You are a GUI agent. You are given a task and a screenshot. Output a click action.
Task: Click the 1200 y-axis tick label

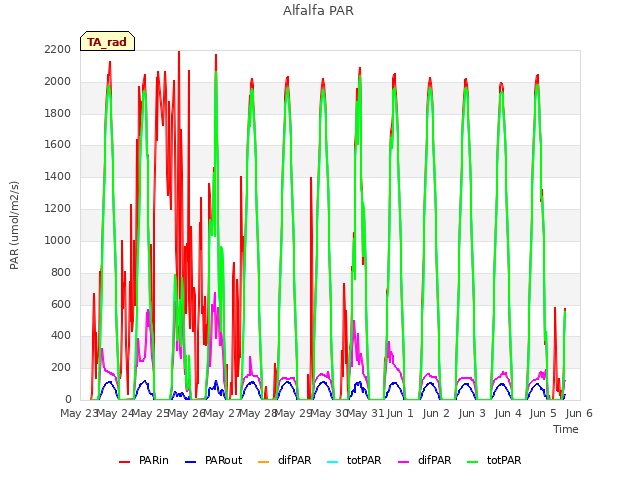pos(58,208)
